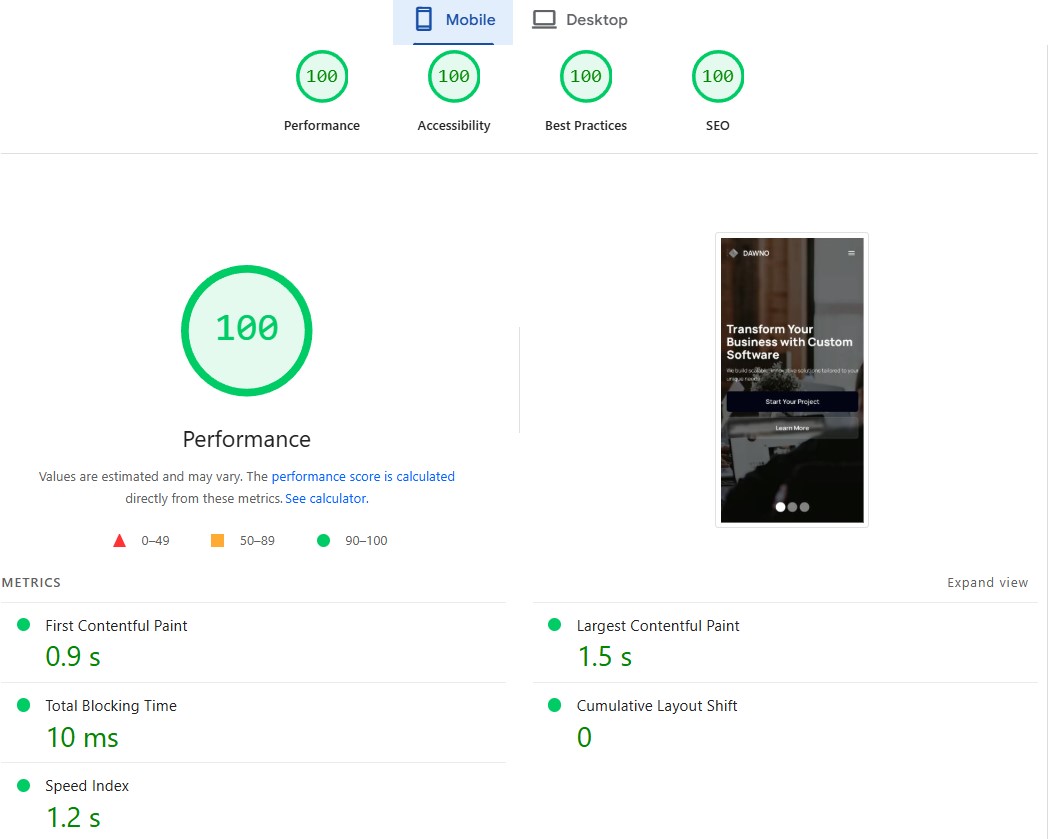Click the orange square legend marker
This screenshot has height=839, width=1050.
tap(217, 540)
